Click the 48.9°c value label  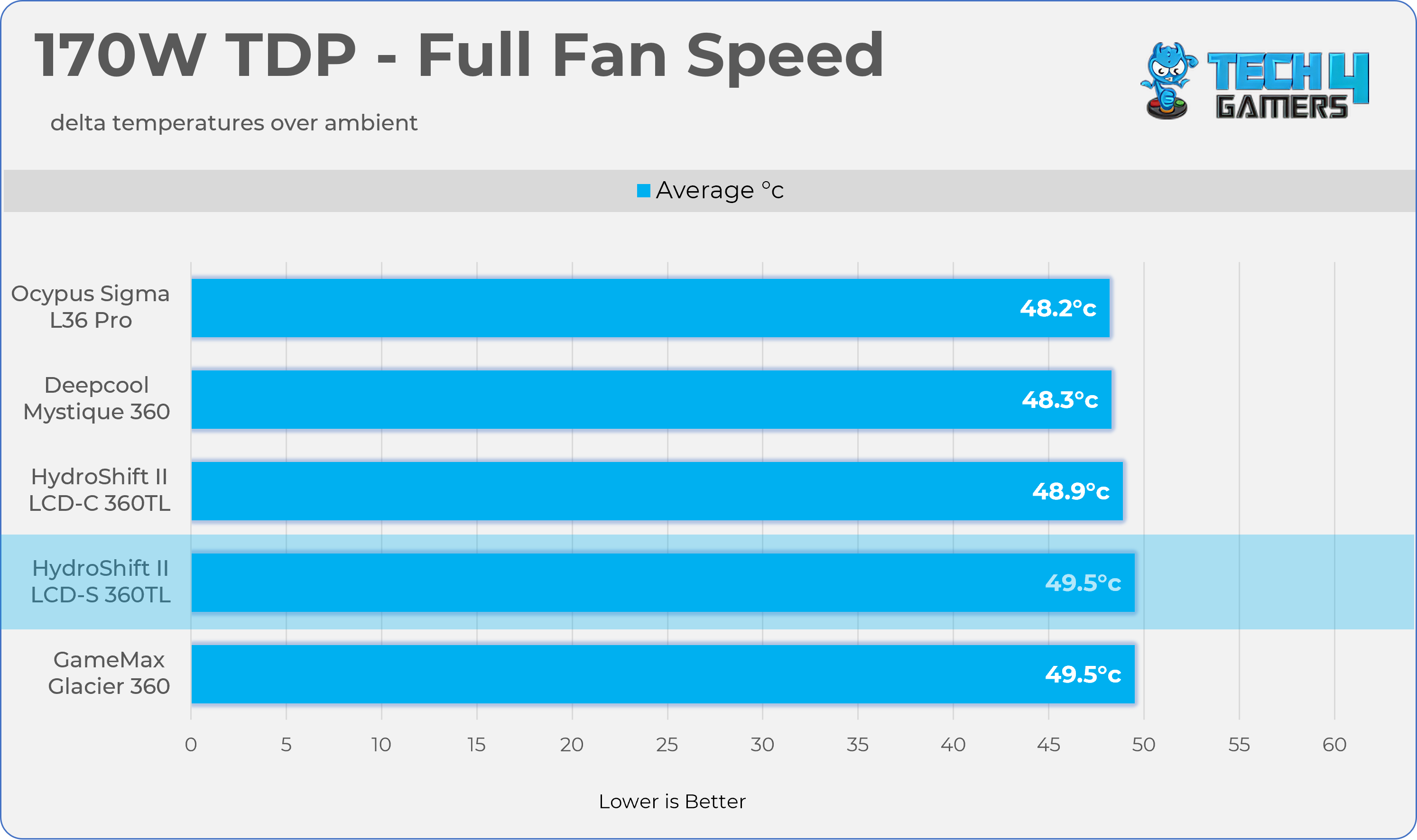(x=1070, y=491)
